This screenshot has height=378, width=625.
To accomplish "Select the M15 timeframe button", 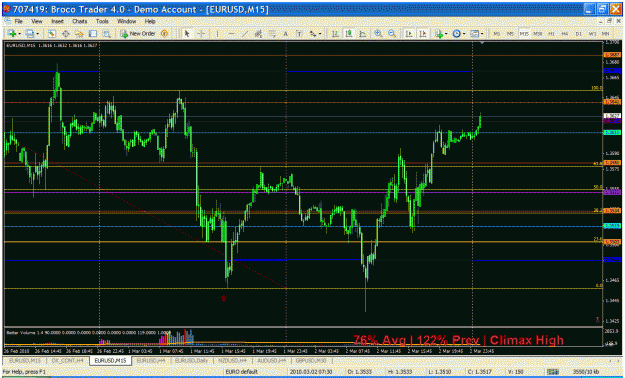I will pos(524,34).
